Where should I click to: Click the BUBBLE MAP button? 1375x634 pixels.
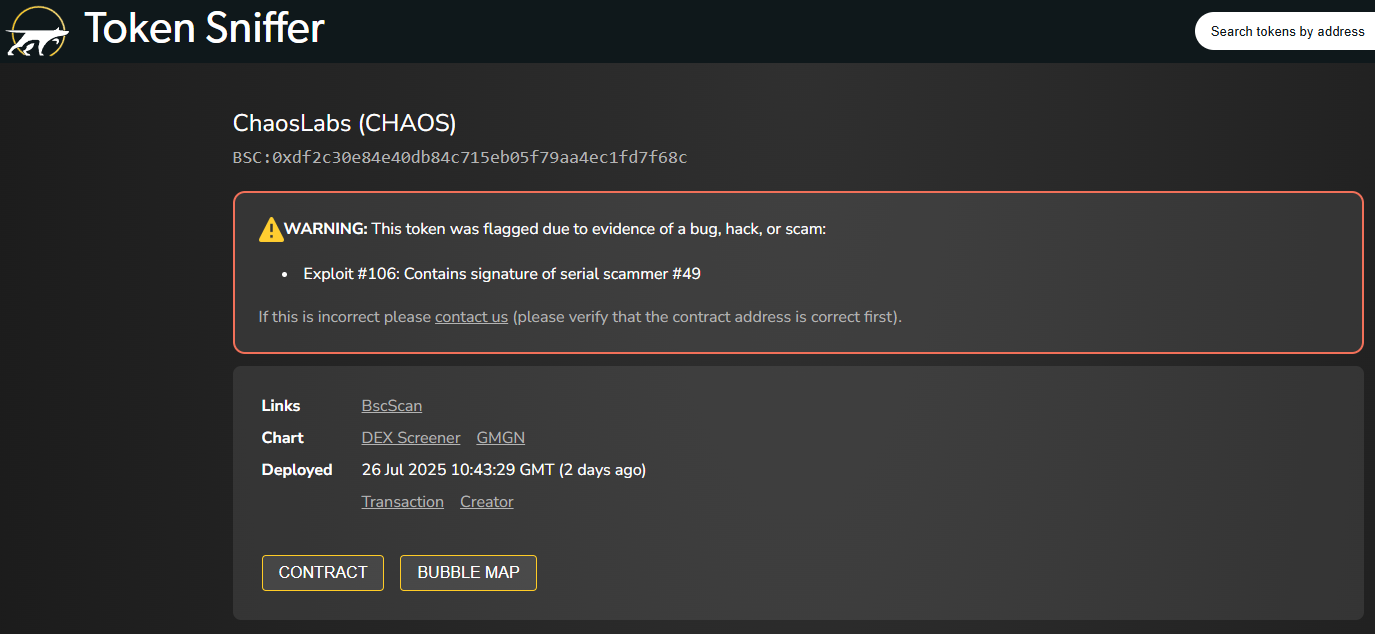tap(468, 573)
